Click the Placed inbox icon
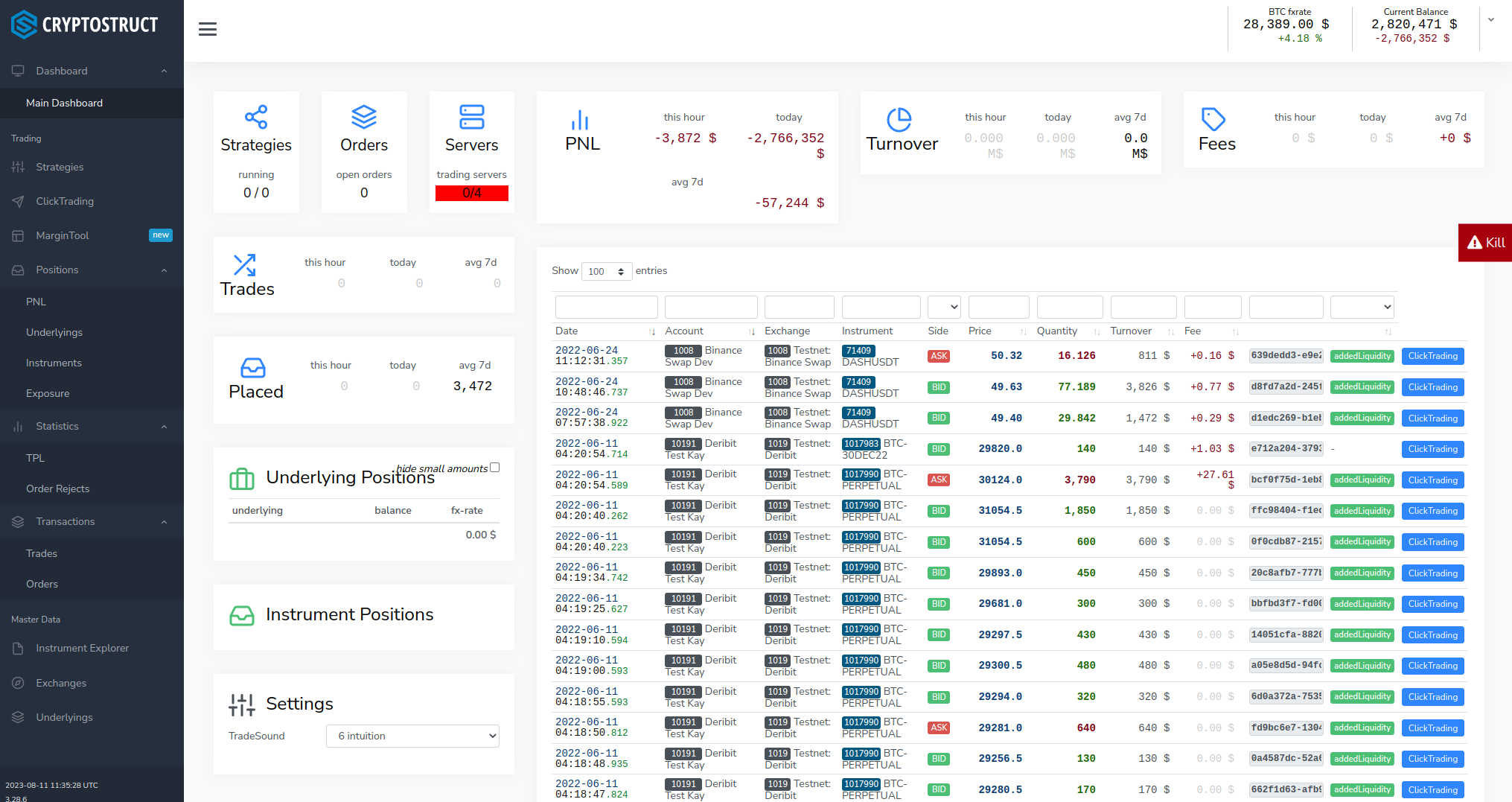The image size is (1512, 802). click(253, 368)
